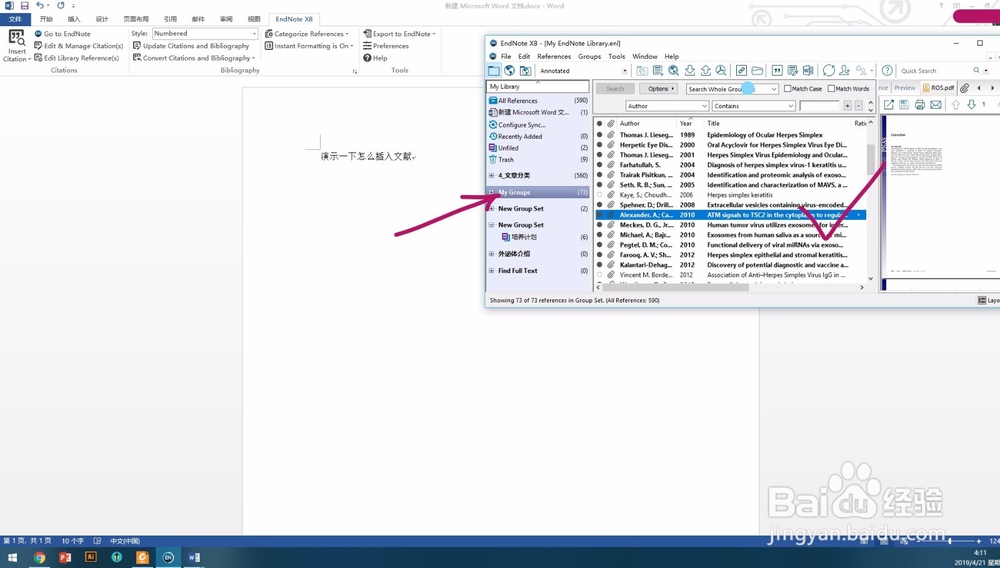Open EndNote Preferences in Word ribbon
1000x568 pixels.
pos(386,46)
